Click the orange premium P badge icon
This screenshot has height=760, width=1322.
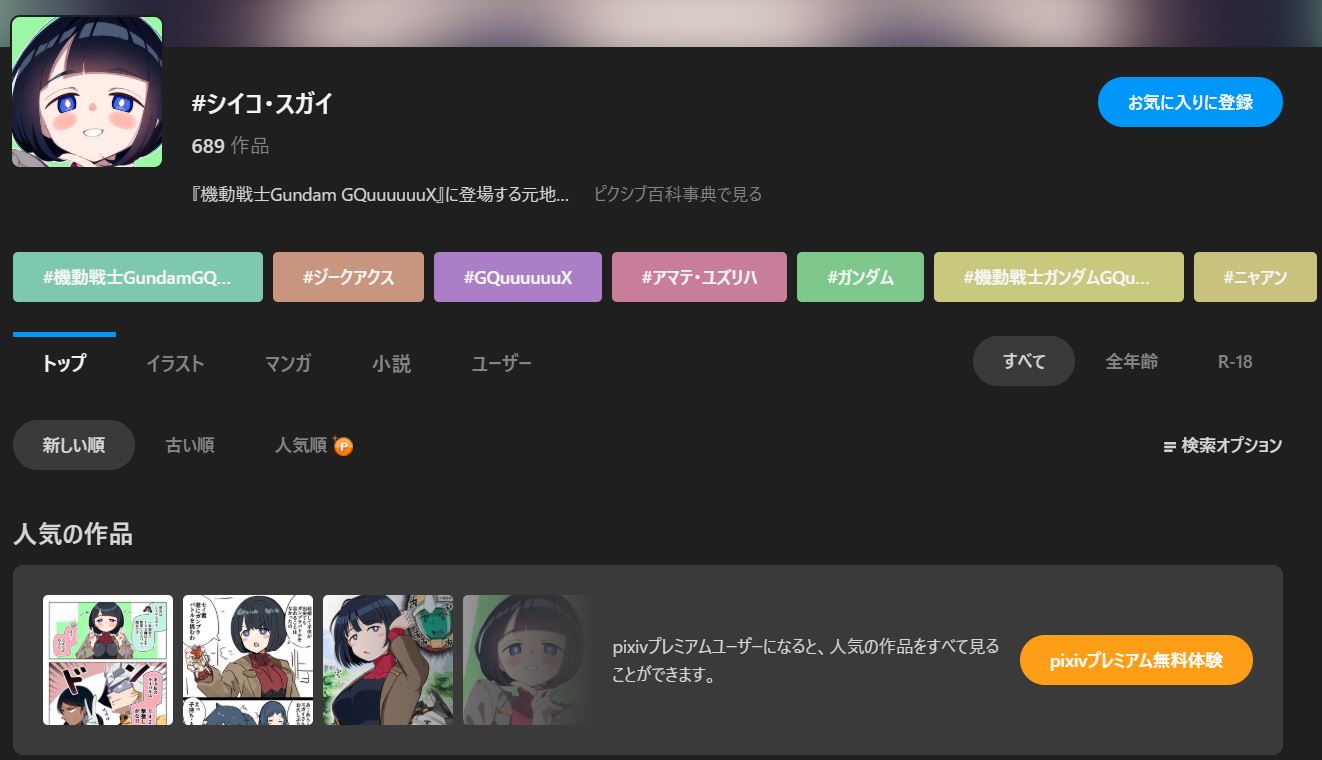click(x=343, y=446)
